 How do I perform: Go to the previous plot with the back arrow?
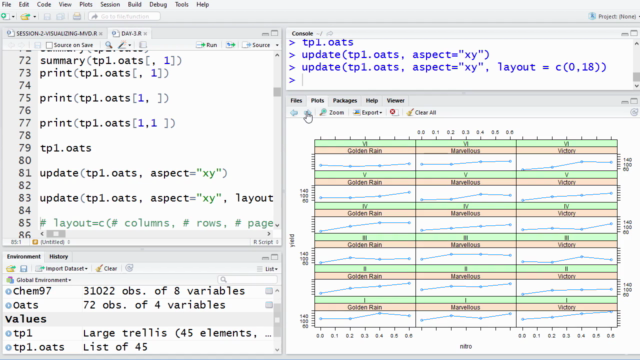tap(294, 112)
